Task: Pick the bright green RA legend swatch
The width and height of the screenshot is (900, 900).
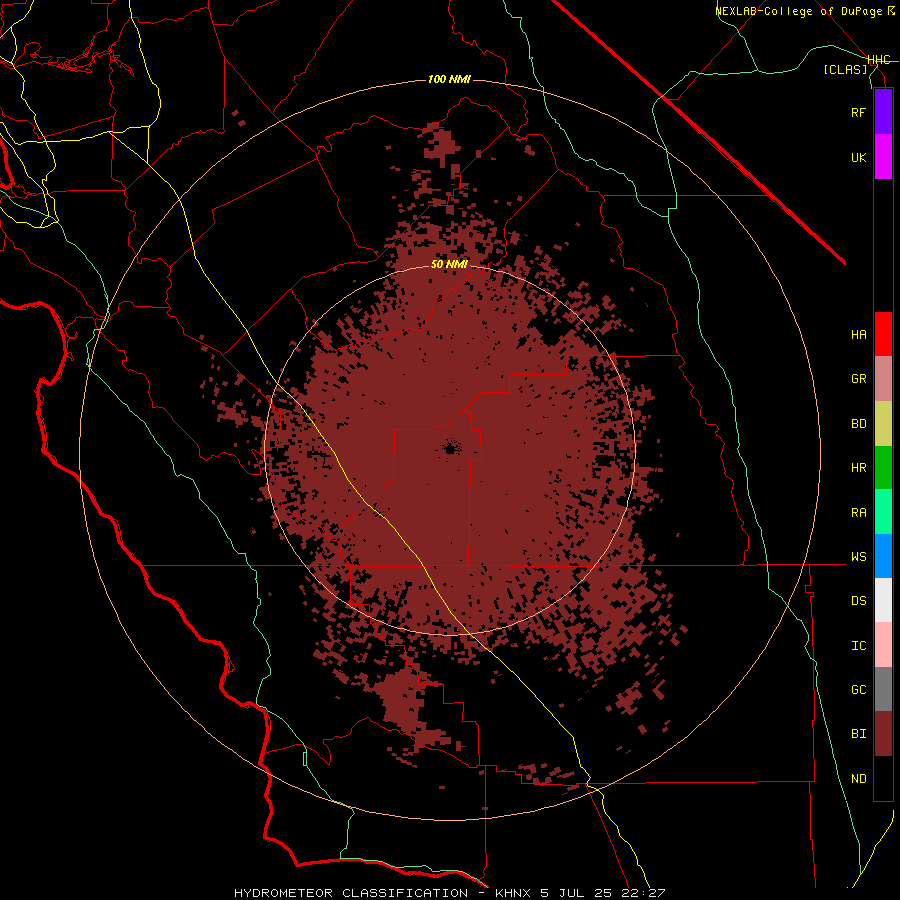Action: (883, 512)
